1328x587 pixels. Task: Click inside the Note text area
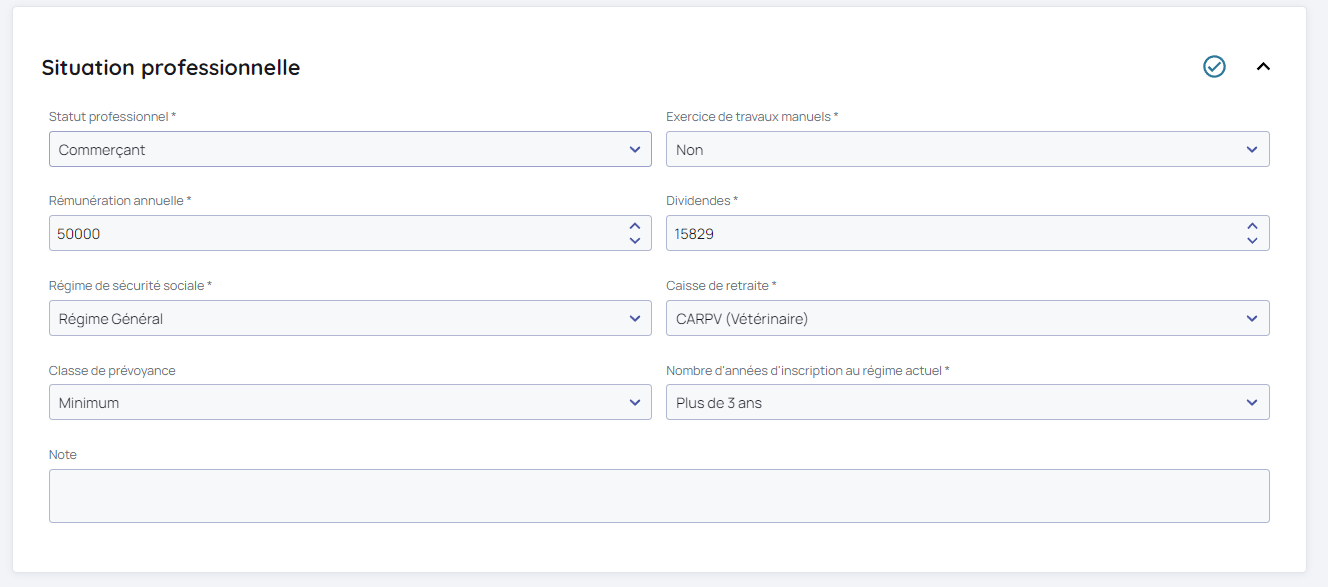[x=659, y=496]
